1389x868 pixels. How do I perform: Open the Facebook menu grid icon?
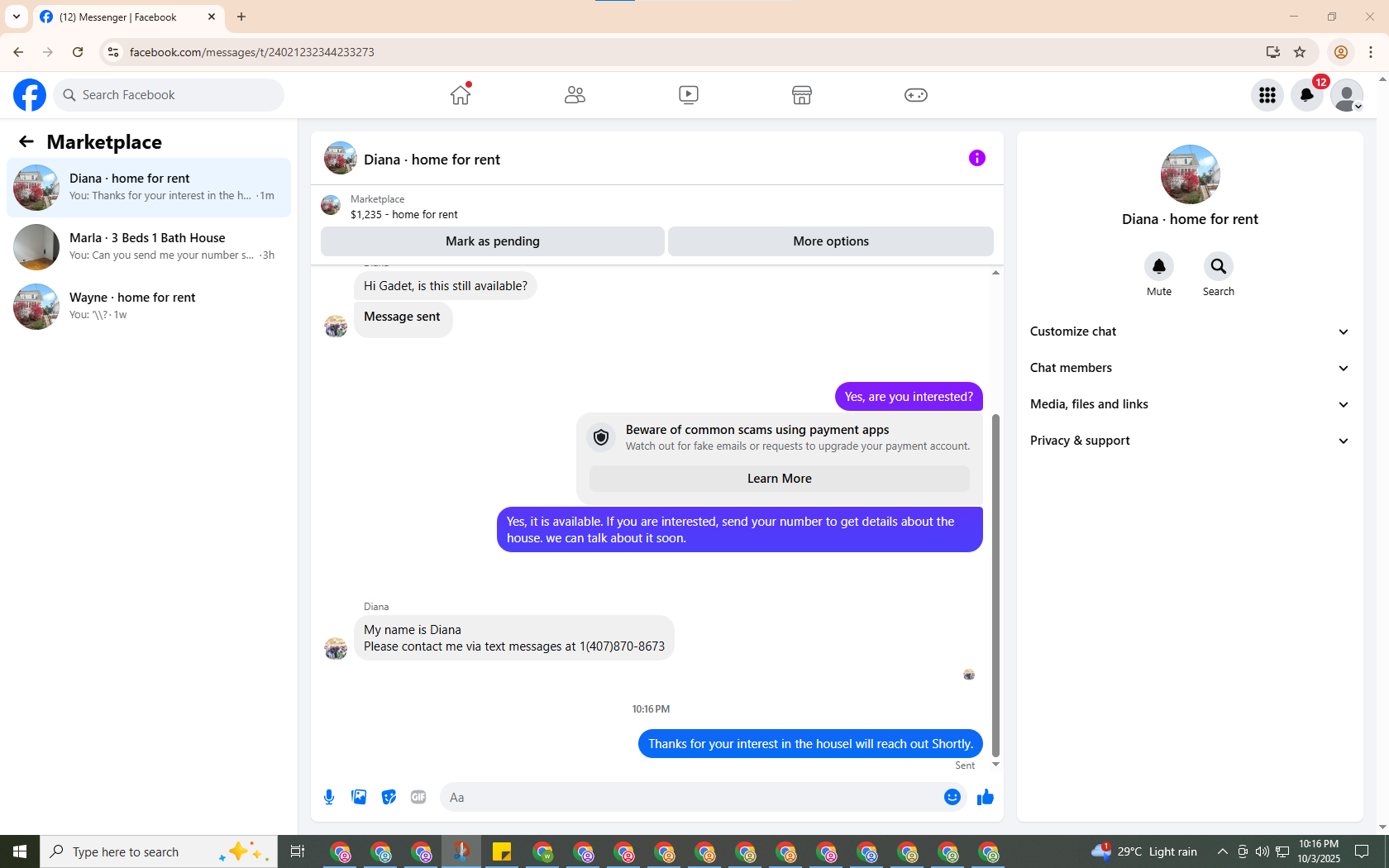pyautogui.click(x=1267, y=95)
